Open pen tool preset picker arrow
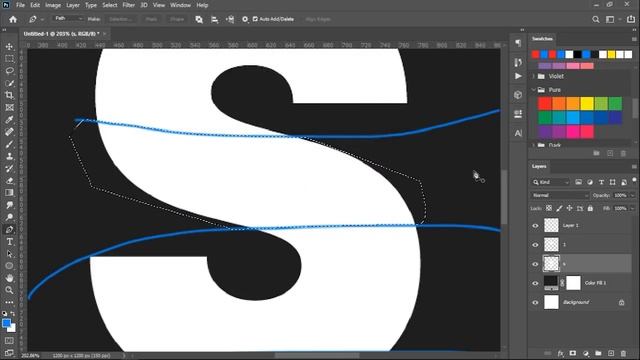This screenshot has height=360, width=640. coord(42,19)
